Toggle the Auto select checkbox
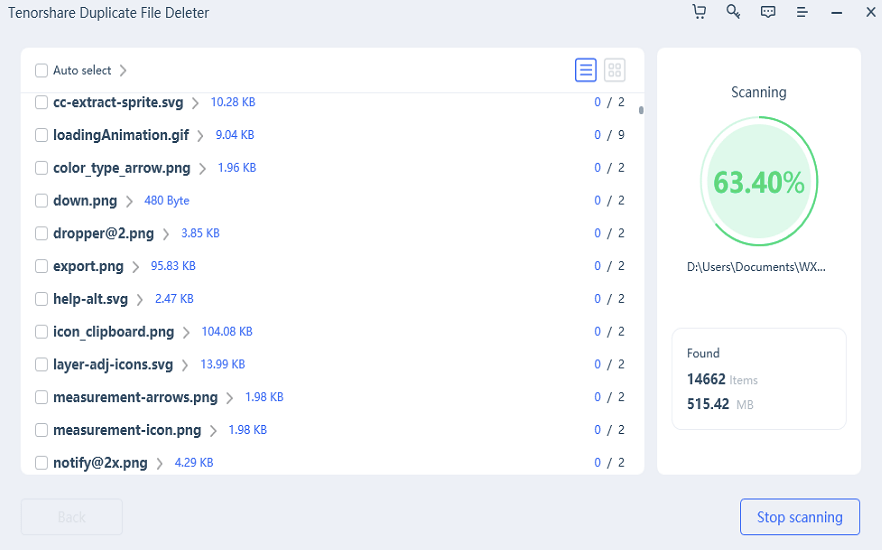Image resolution: width=882 pixels, height=550 pixels. 41,70
